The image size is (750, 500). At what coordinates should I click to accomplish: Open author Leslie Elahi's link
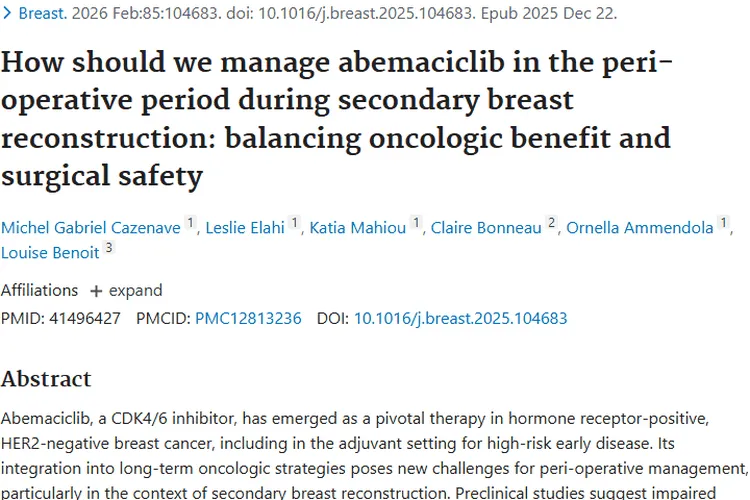pyautogui.click(x=246, y=228)
